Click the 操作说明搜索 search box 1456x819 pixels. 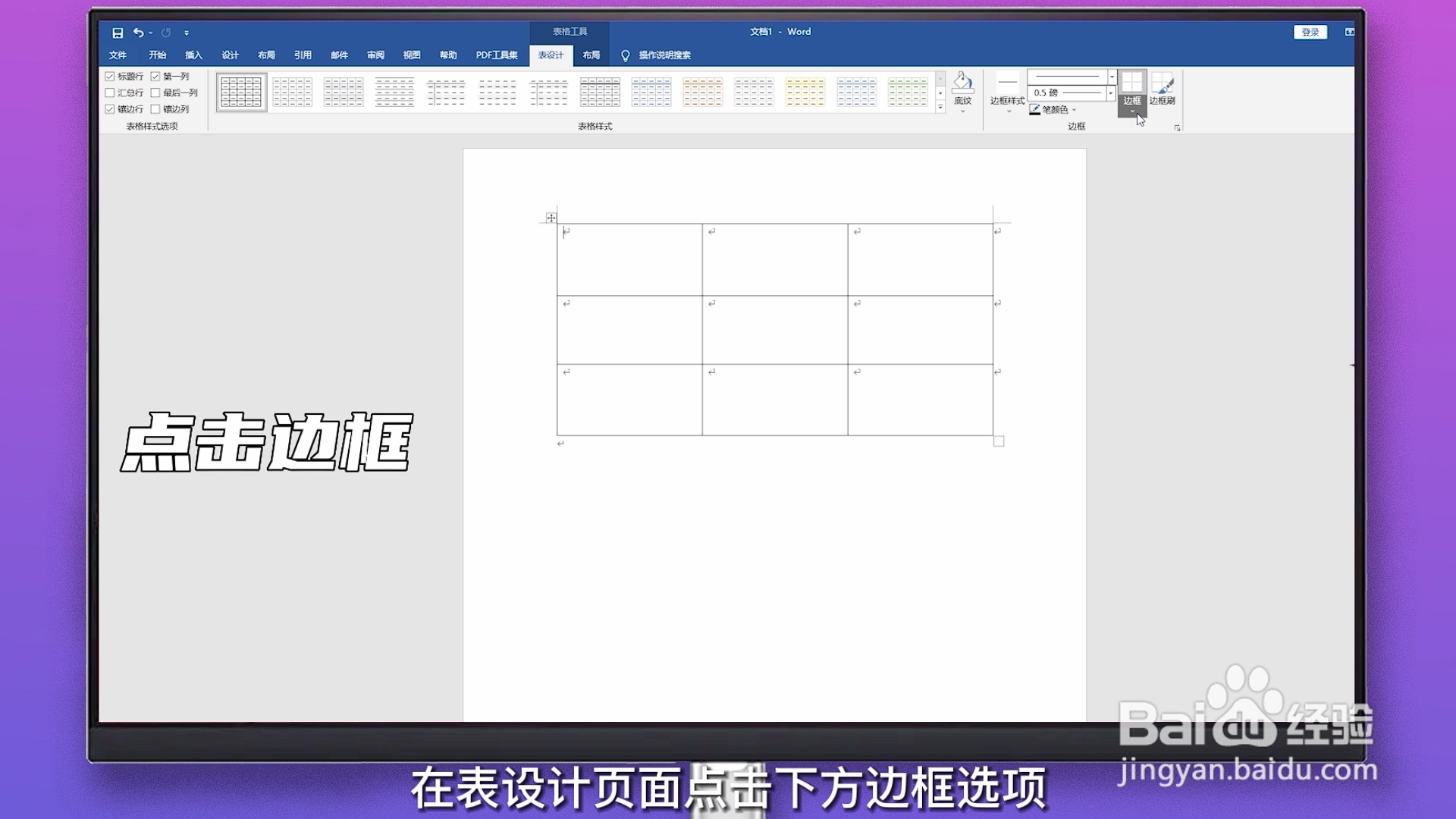tap(664, 55)
